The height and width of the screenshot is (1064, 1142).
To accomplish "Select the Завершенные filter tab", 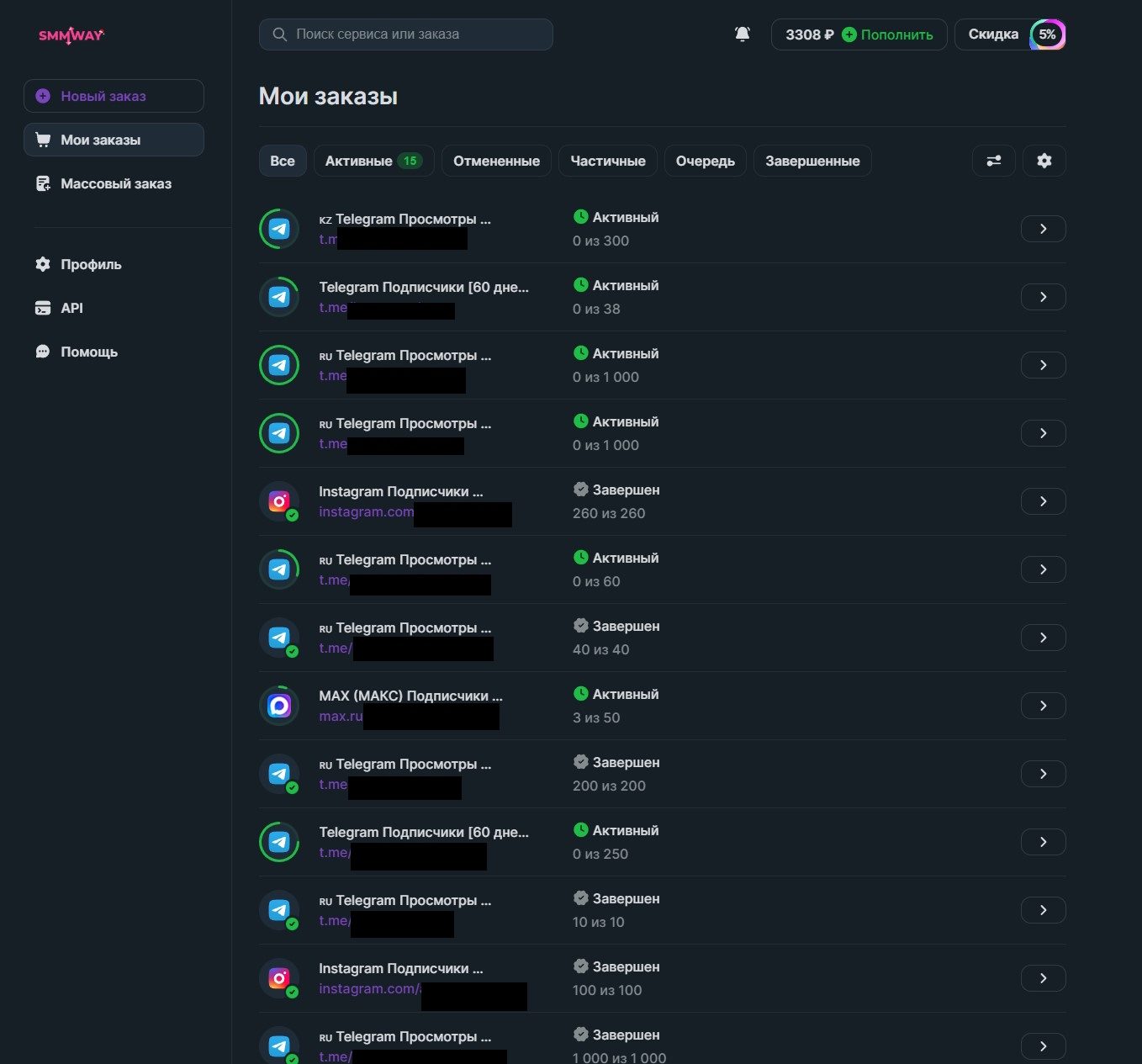I will click(x=812, y=161).
